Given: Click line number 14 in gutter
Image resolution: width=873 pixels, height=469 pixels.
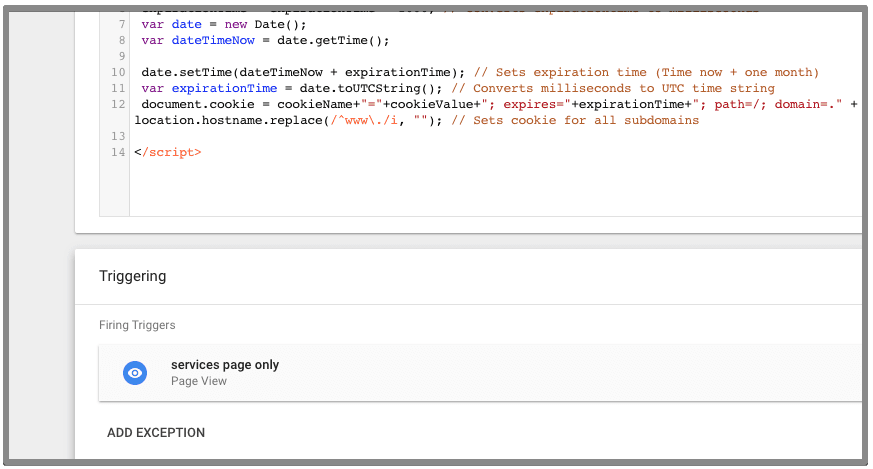Looking at the screenshot, I should click(118, 152).
